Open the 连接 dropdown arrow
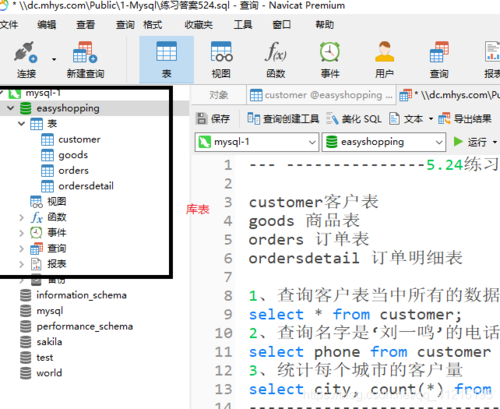Image resolution: width=500 pixels, height=409 pixels. 54,59
